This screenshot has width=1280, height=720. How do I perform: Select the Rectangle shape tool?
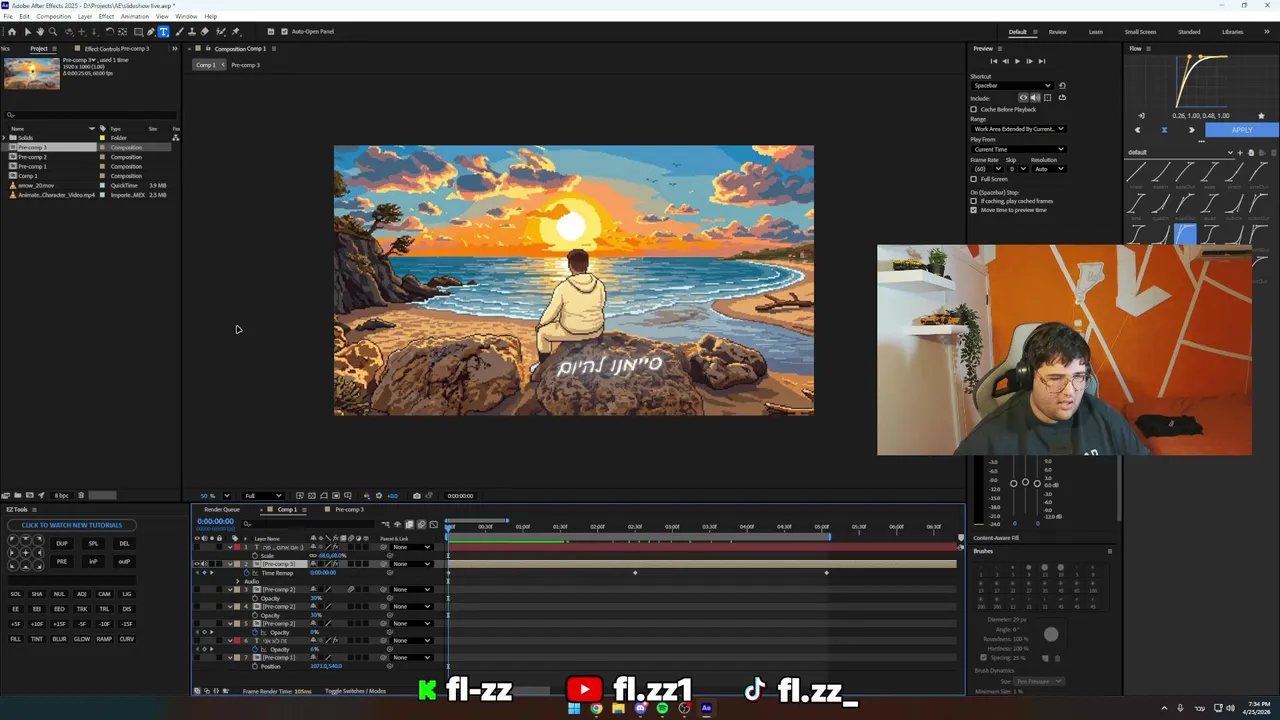(138, 32)
